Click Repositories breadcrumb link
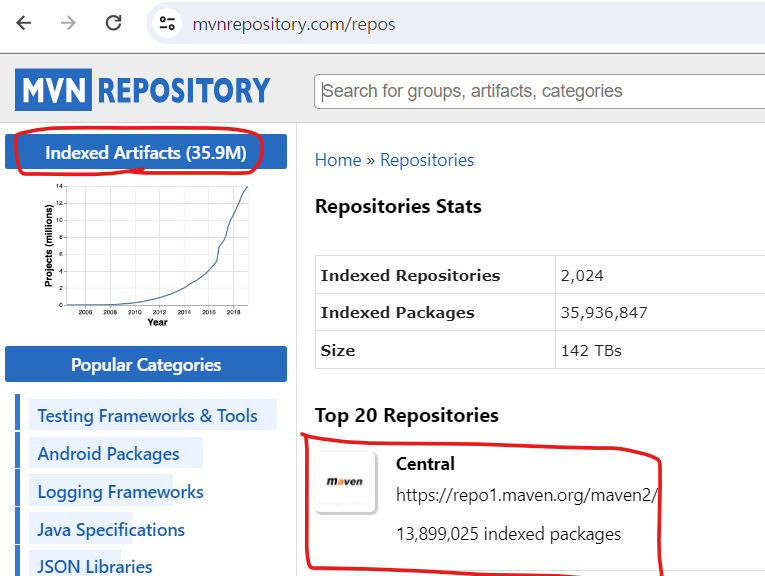The width and height of the screenshot is (765, 576). 427,160
